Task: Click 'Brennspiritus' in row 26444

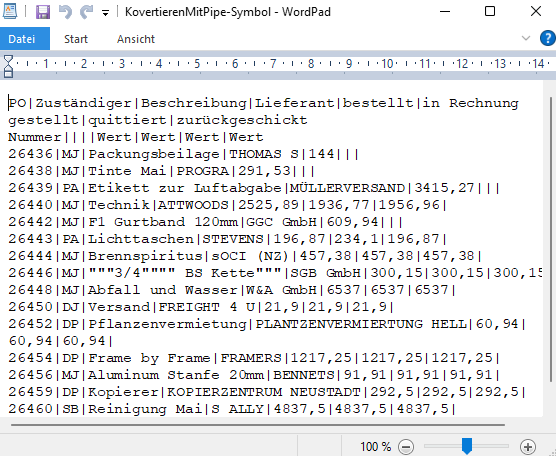Action: [x=145, y=256]
